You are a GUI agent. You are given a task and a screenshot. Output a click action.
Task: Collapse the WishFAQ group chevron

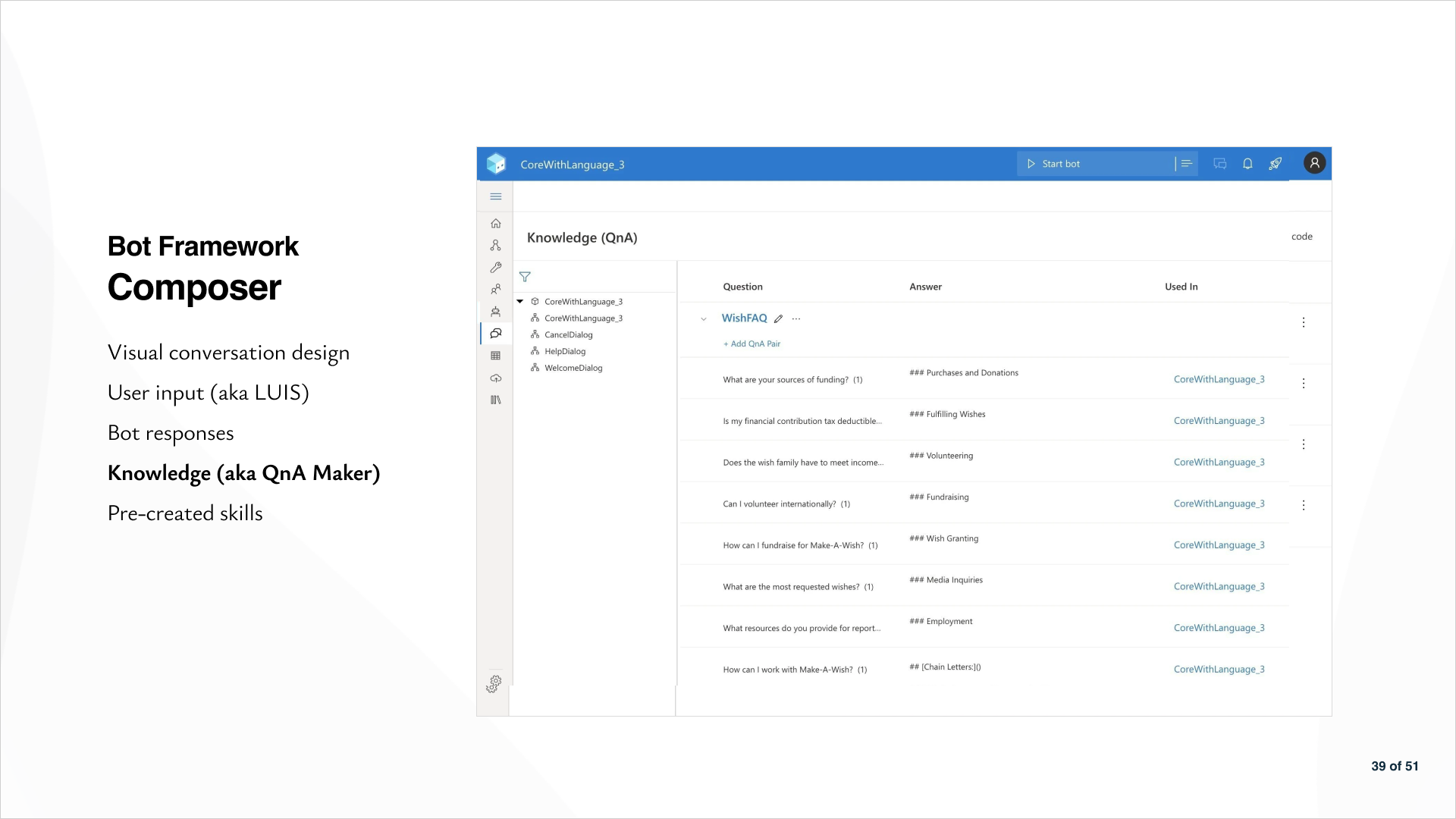tap(704, 319)
